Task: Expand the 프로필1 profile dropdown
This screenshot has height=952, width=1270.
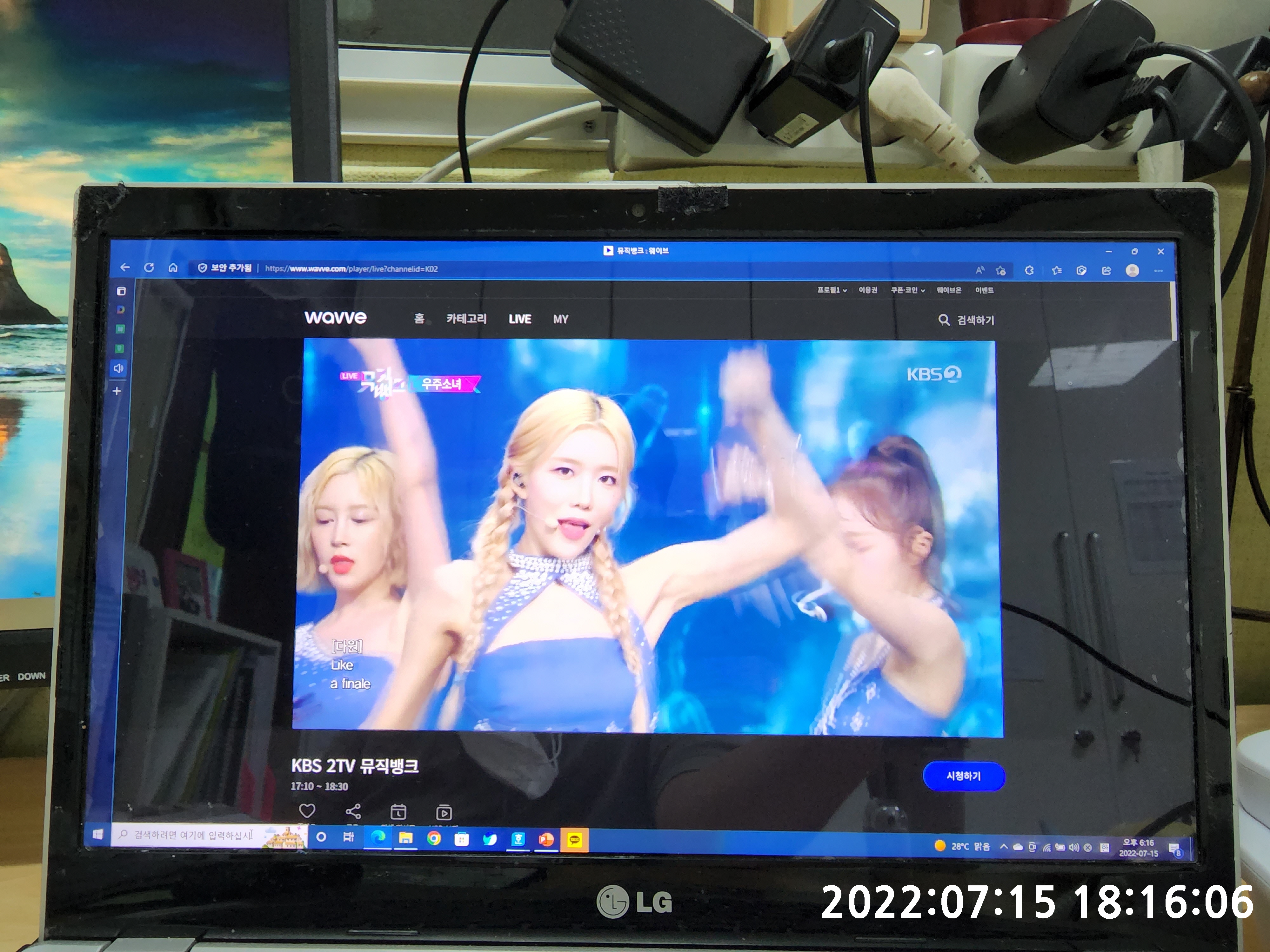Action: click(x=832, y=290)
